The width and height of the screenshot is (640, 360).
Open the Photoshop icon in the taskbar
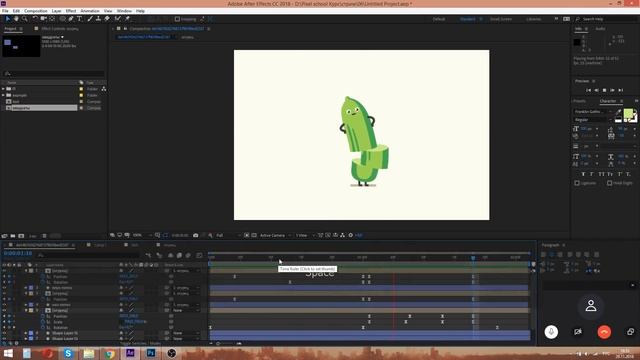pyautogui.click(x=151, y=353)
